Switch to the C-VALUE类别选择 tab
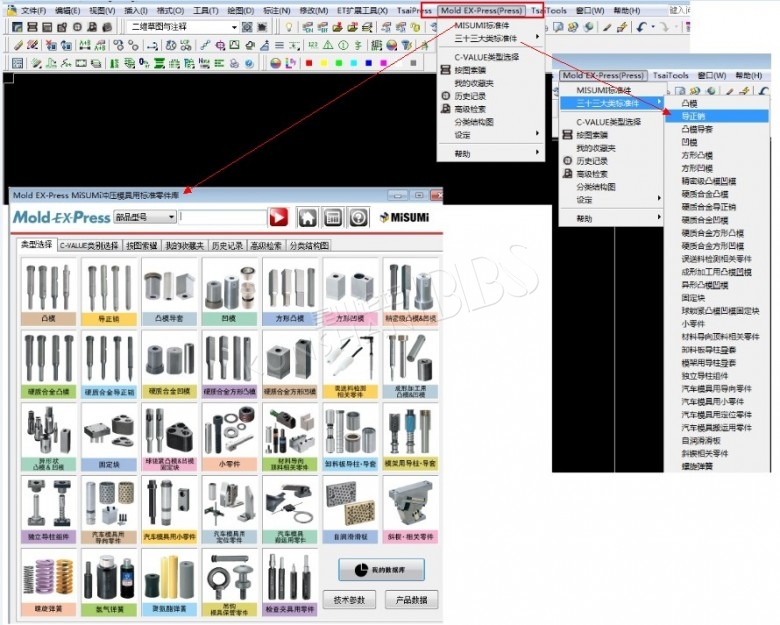Screen dimensions: 780x625 [x=89, y=245]
